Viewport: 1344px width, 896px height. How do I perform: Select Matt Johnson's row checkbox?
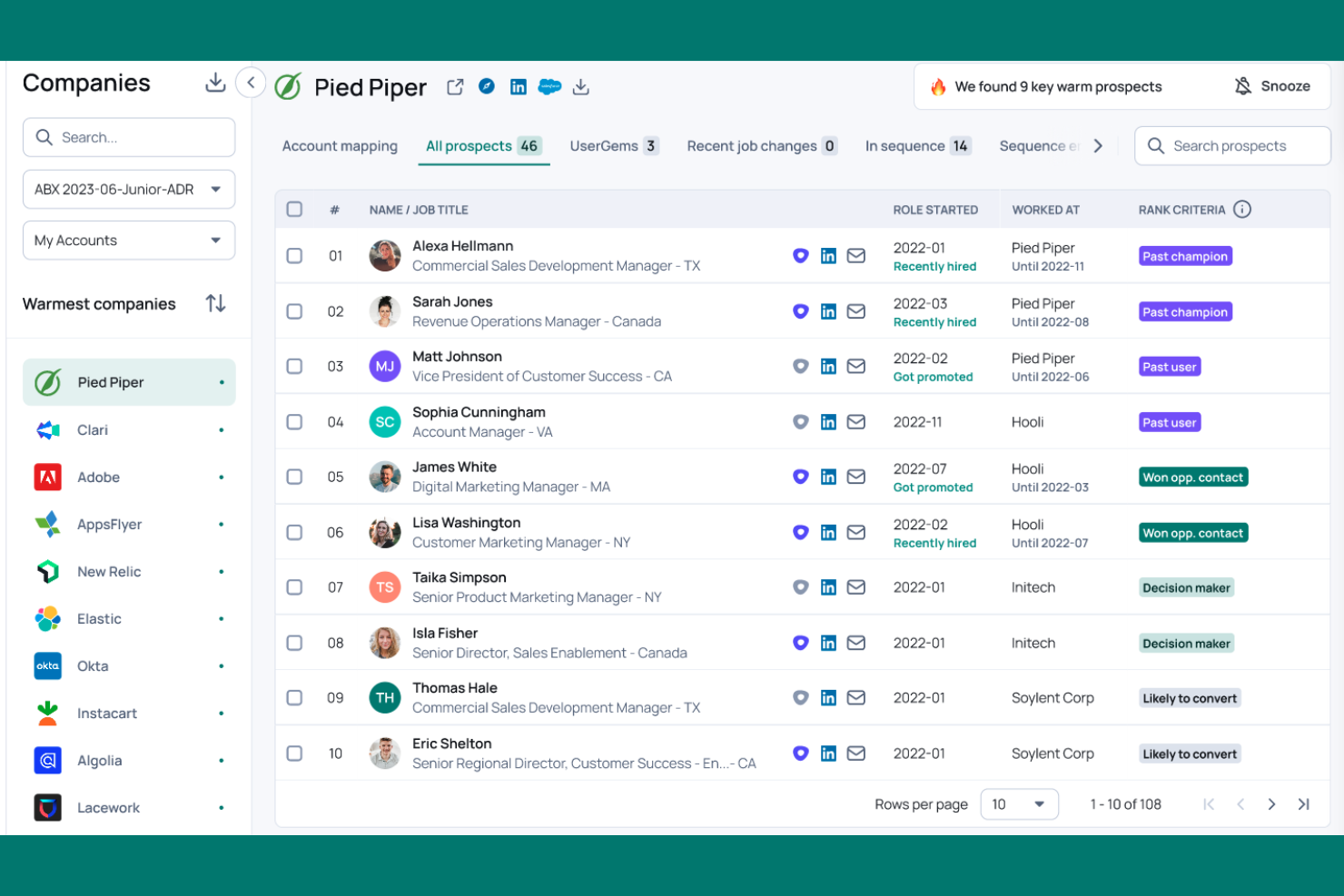click(x=294, y=367)
